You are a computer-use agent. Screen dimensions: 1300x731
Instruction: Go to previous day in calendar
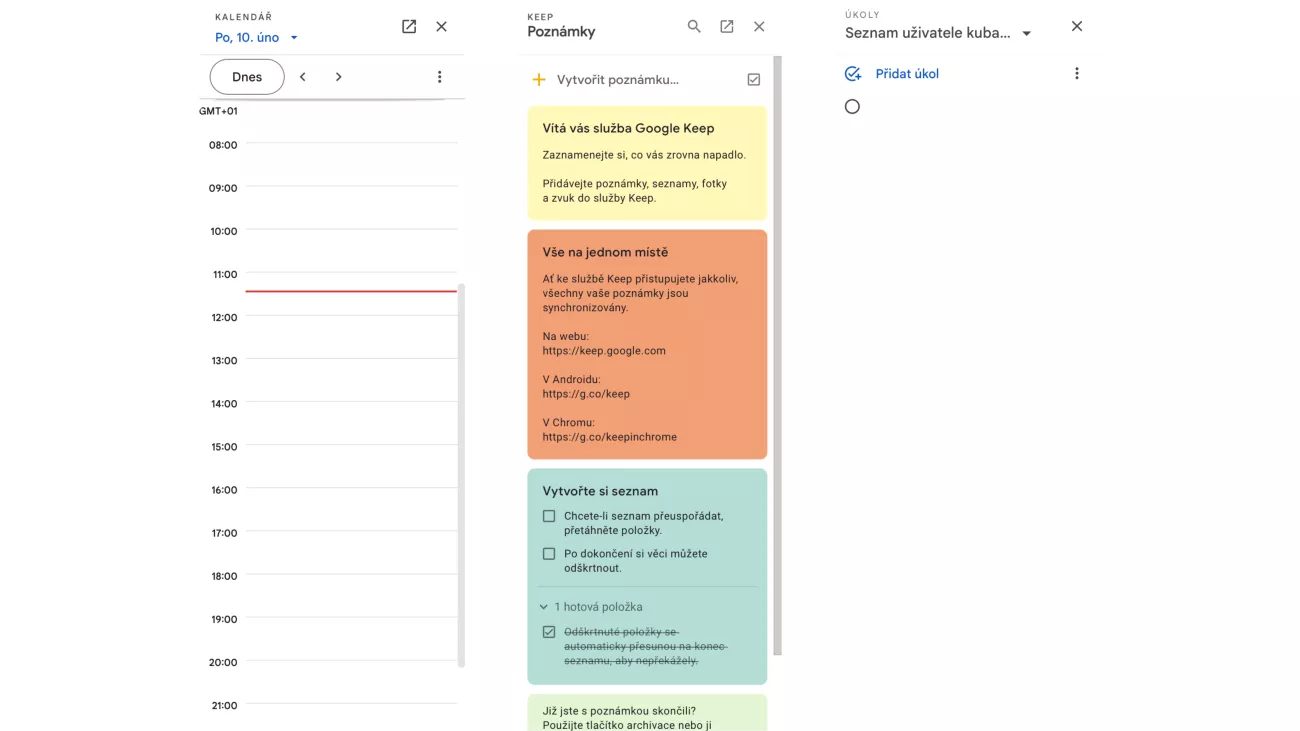pos(303,77)
